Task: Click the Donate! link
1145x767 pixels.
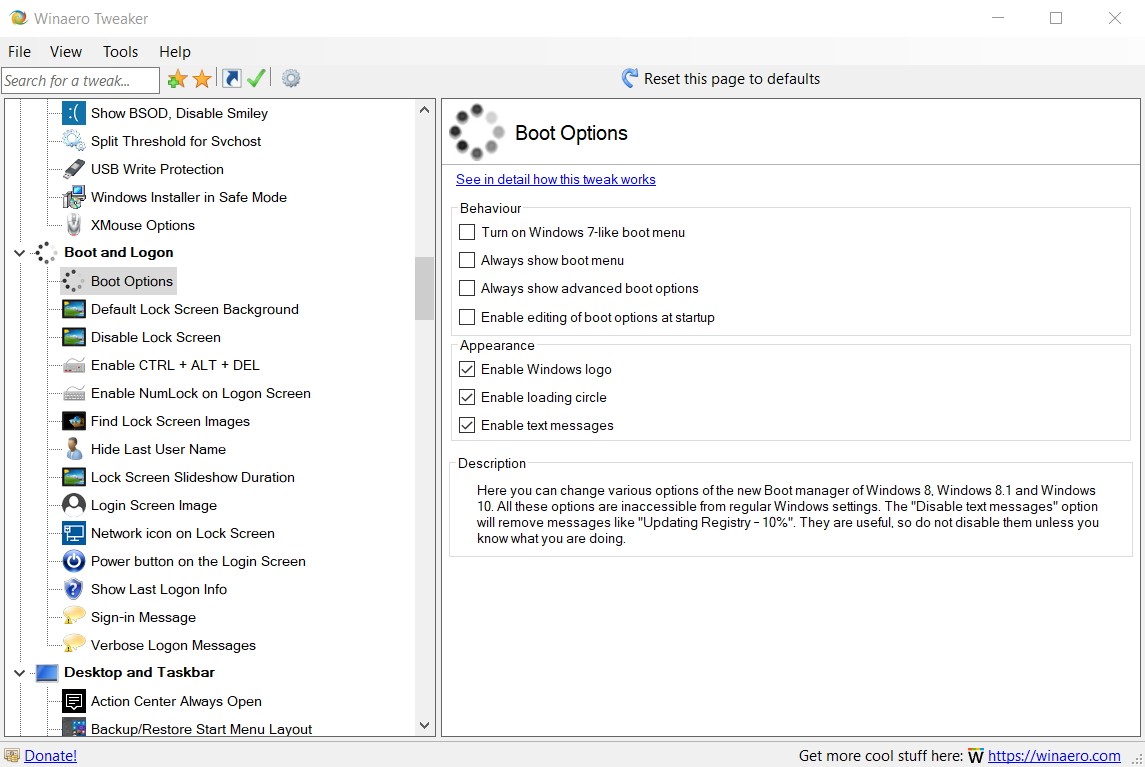Action: 50,756
